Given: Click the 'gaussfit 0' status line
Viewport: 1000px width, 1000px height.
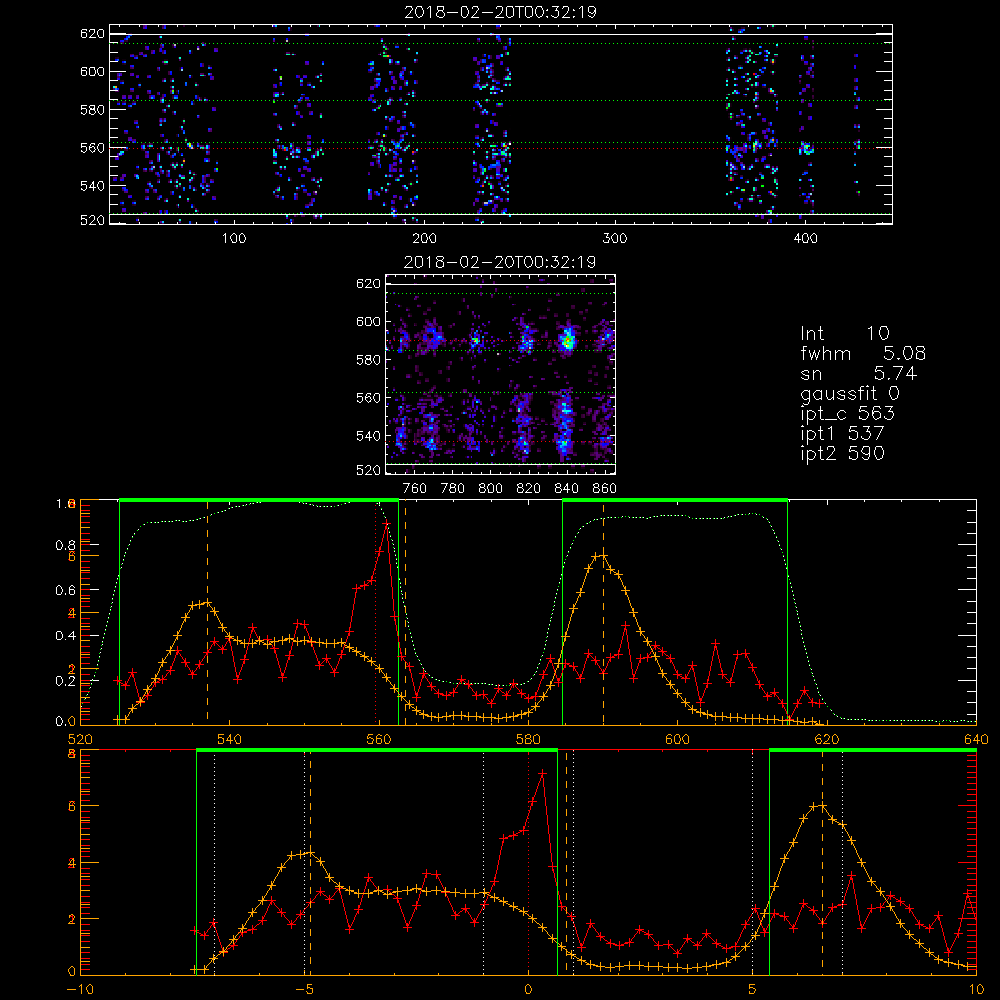Looking at the screenshot, I should click(x=850, y=393).
